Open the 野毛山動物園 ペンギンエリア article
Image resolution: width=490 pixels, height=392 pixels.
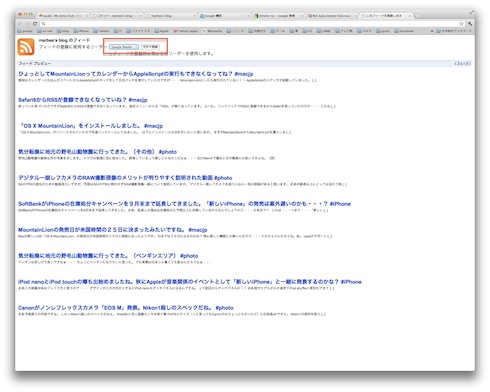[108, 256]
